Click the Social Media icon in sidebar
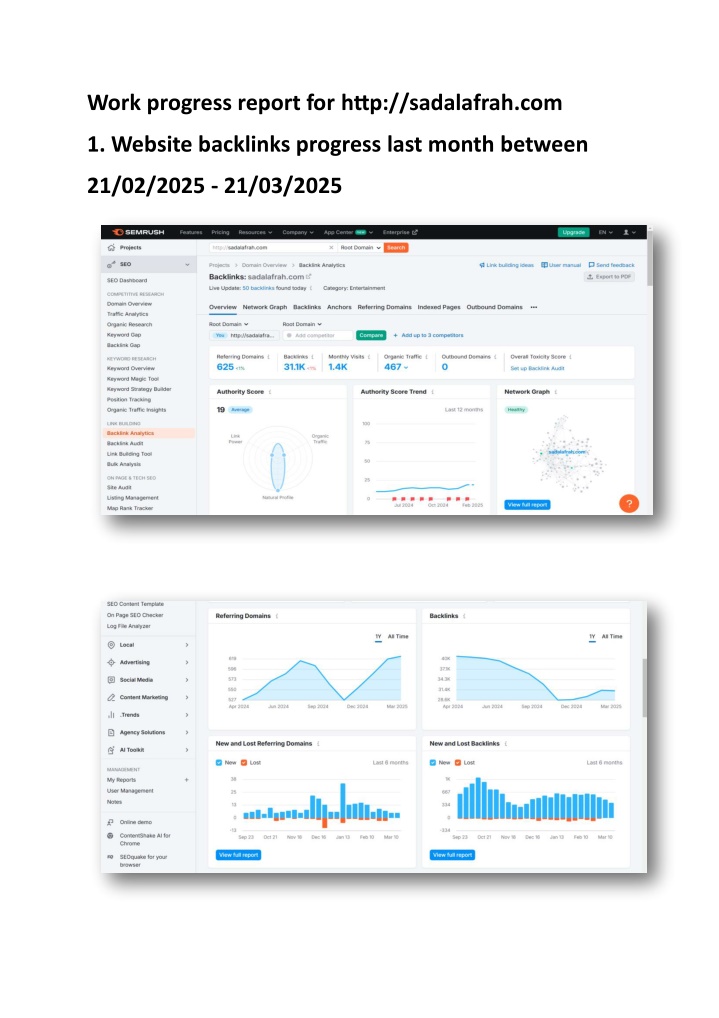 [x=111, y=680]
